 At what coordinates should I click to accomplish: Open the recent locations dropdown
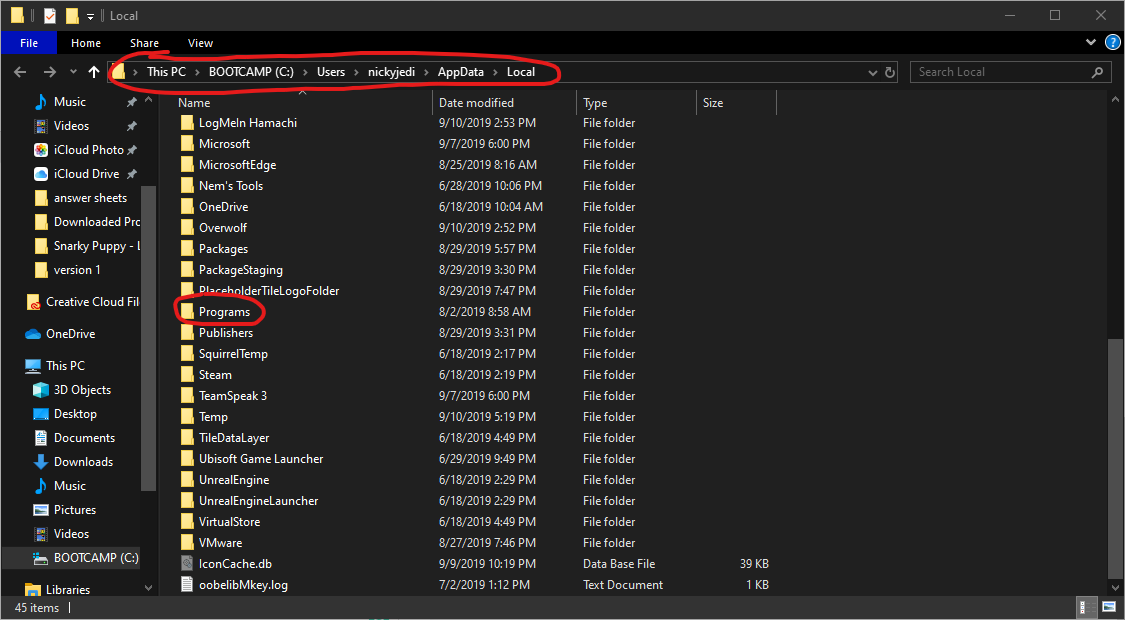73,72
